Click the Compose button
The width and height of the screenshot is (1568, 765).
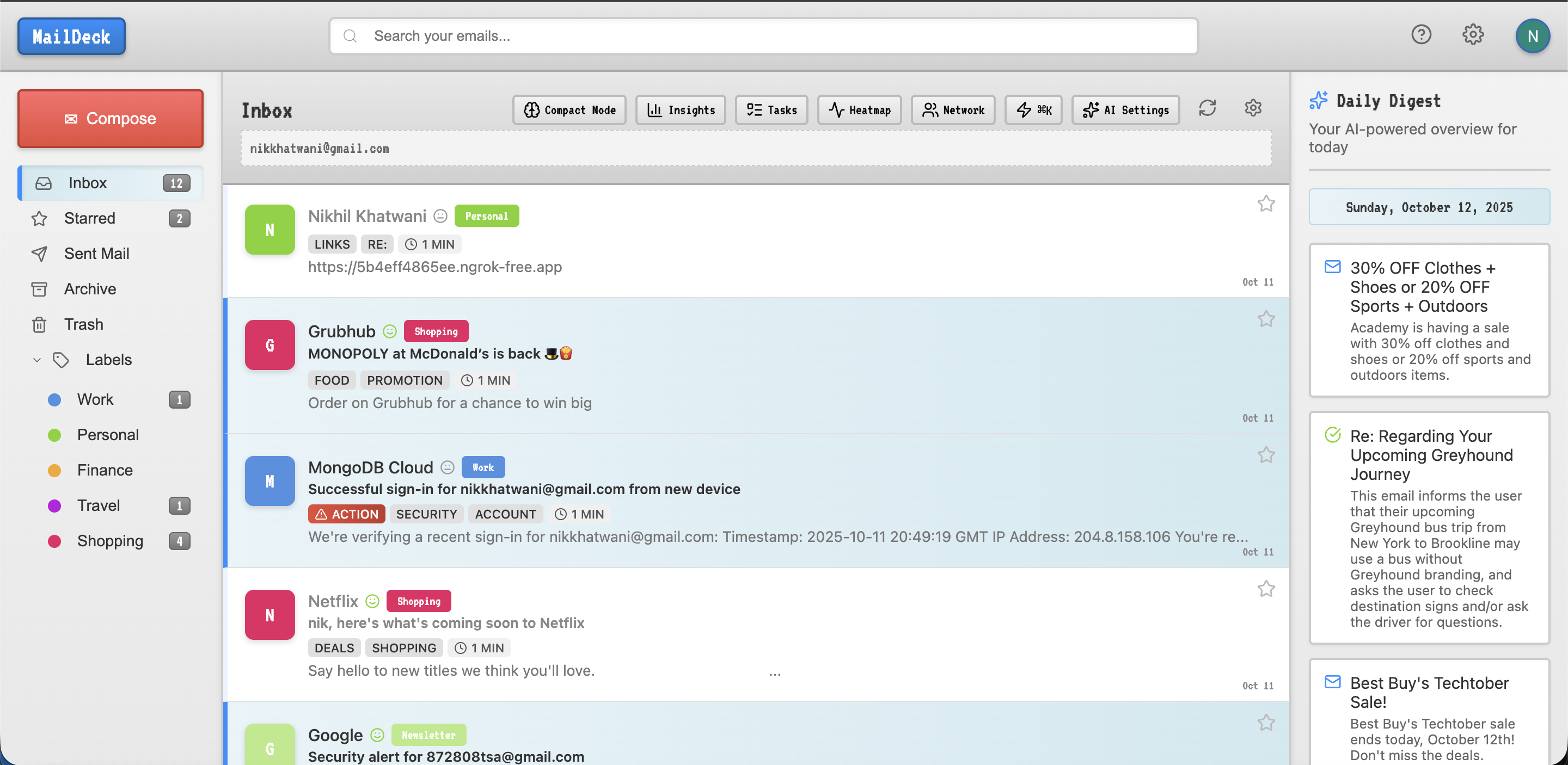coord(110,119)
